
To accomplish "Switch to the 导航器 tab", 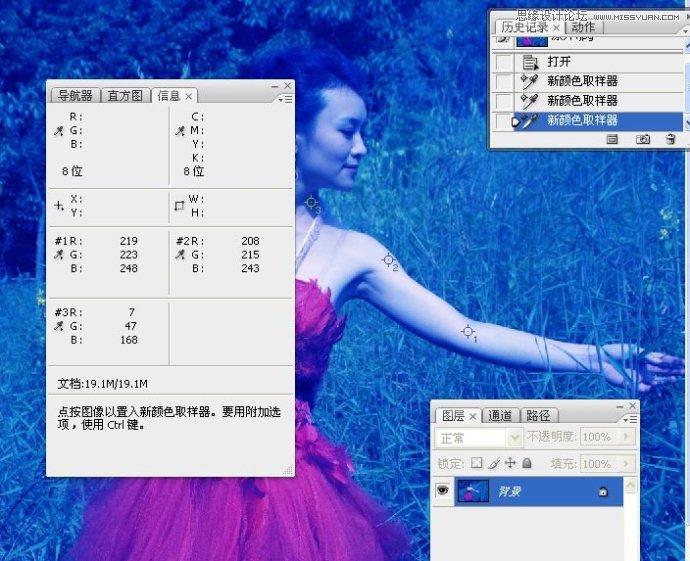I will tap(75, 96).
